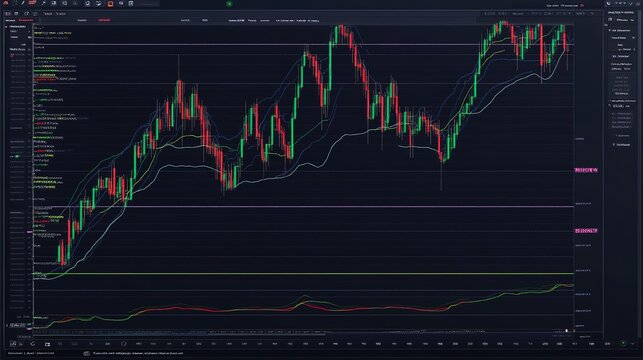Expand the arrow beside the bottom-left value box
Image resolution: width=643 pixels, height=360 pixels.
(7, 325)
